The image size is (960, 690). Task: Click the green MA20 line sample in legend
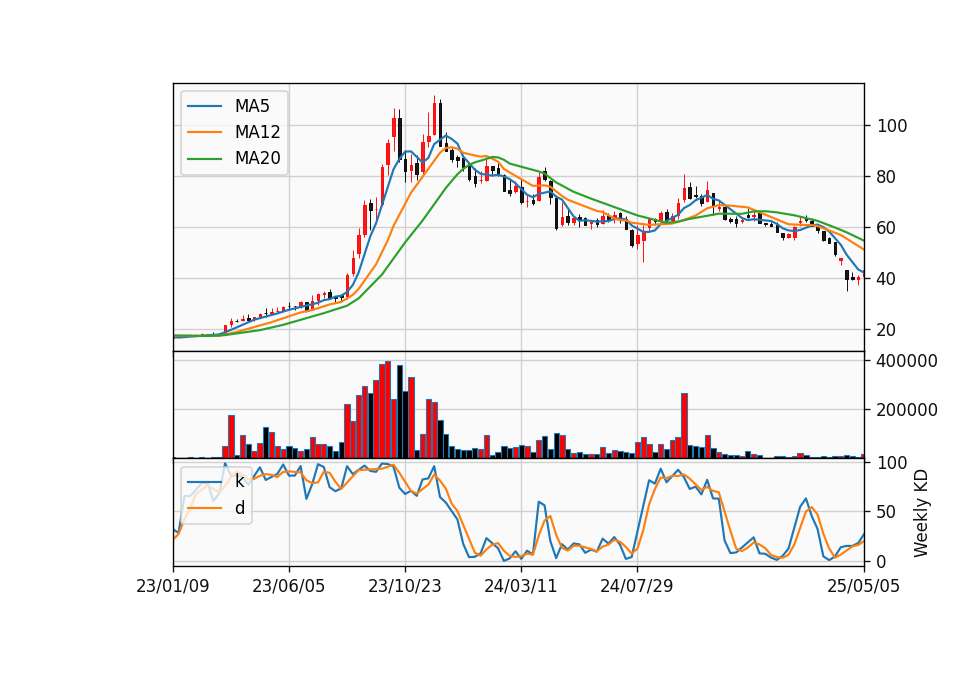204,159
